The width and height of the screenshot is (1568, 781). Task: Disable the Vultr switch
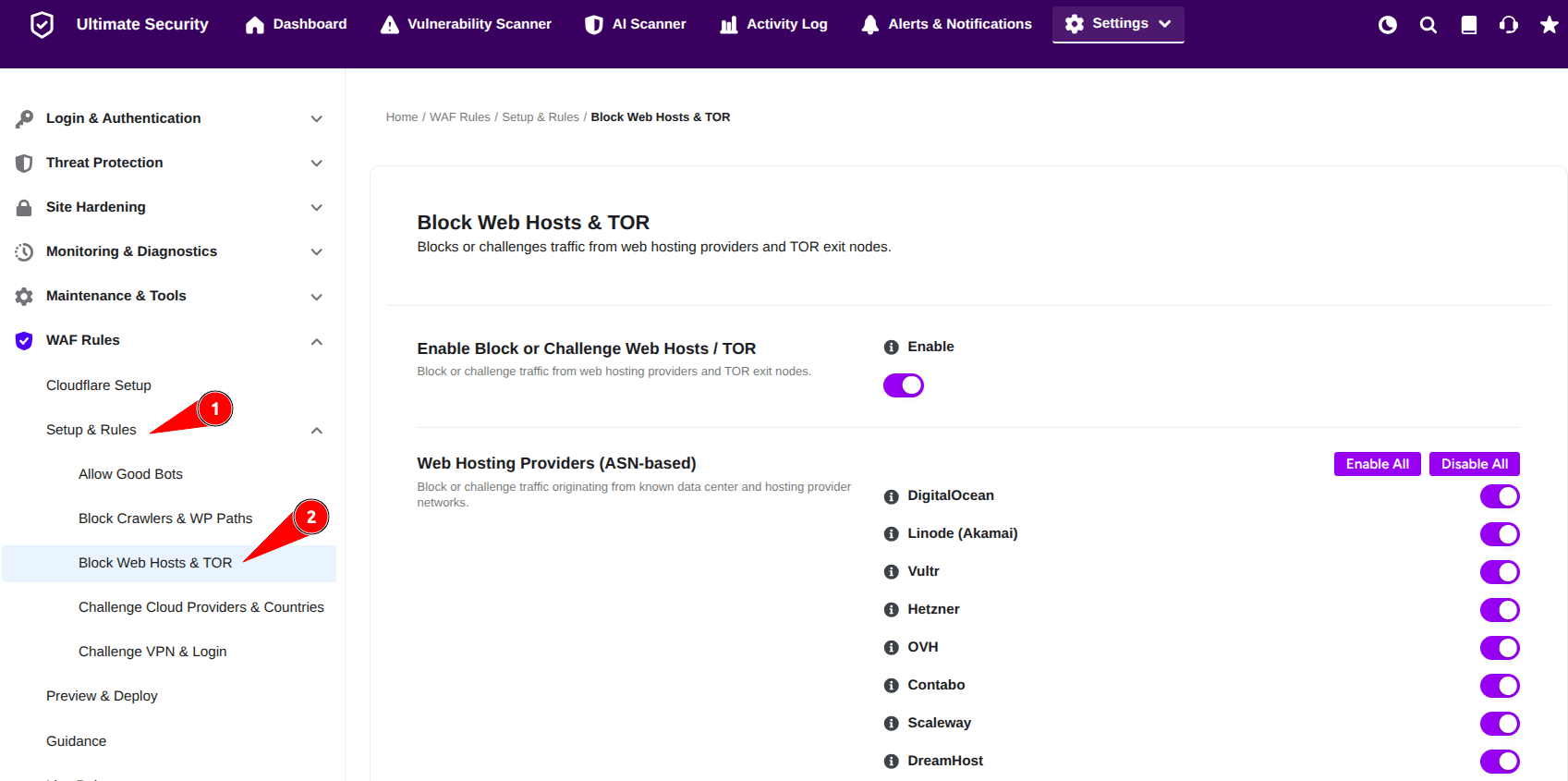coord(1500,572)
